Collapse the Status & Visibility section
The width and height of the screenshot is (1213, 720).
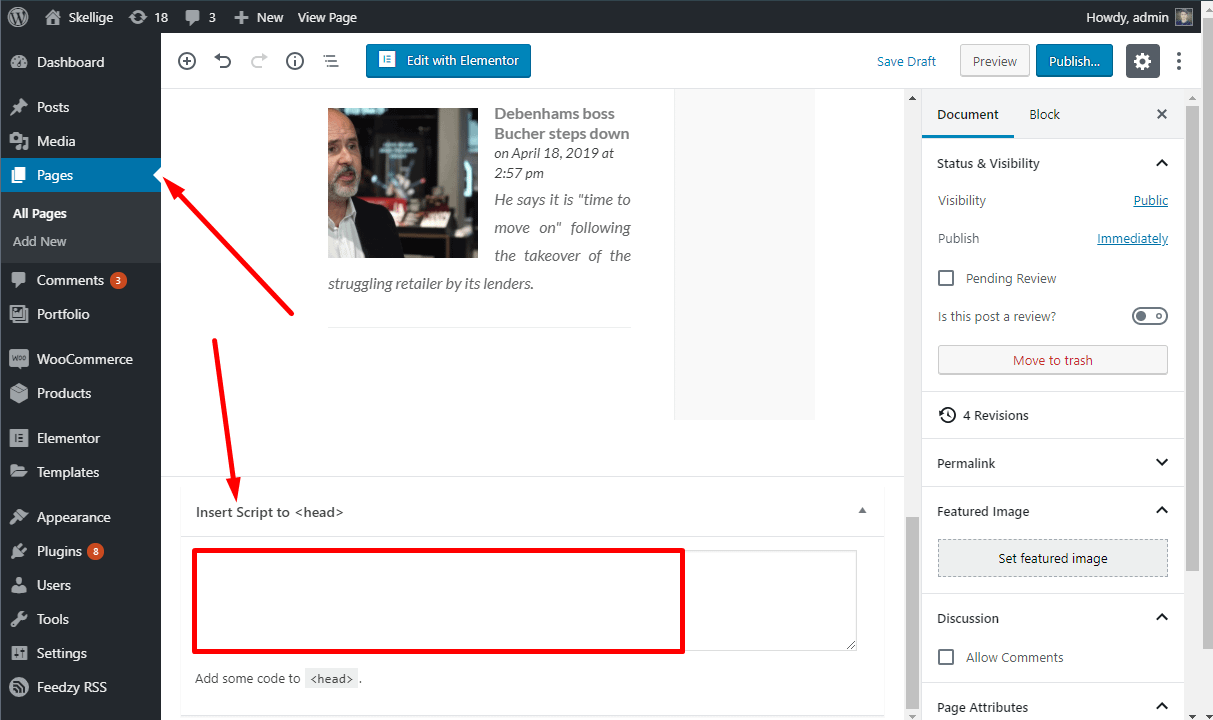click(1161, 163)
